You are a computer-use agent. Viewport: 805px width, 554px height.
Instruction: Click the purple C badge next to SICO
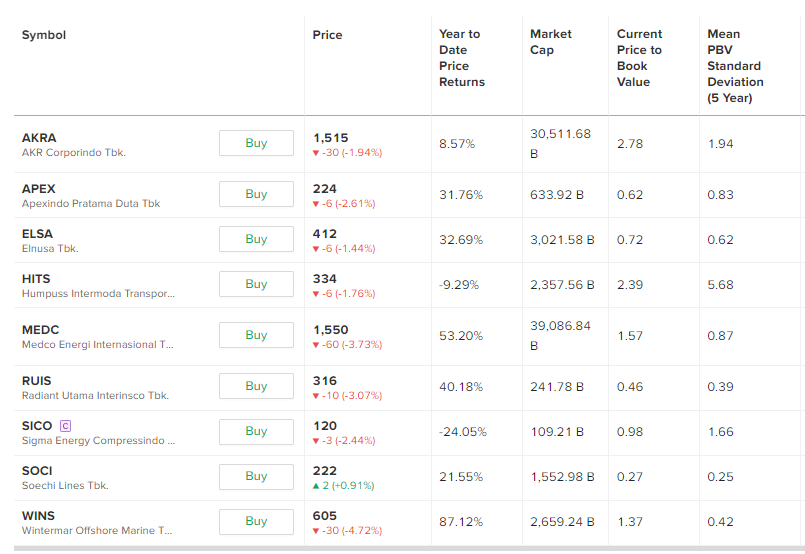[65, 426]
